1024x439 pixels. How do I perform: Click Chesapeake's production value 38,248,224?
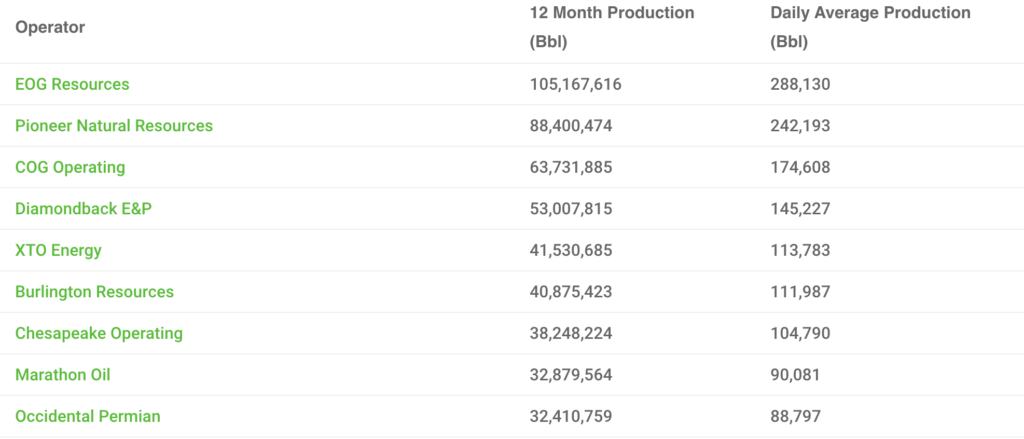point(571,333)
